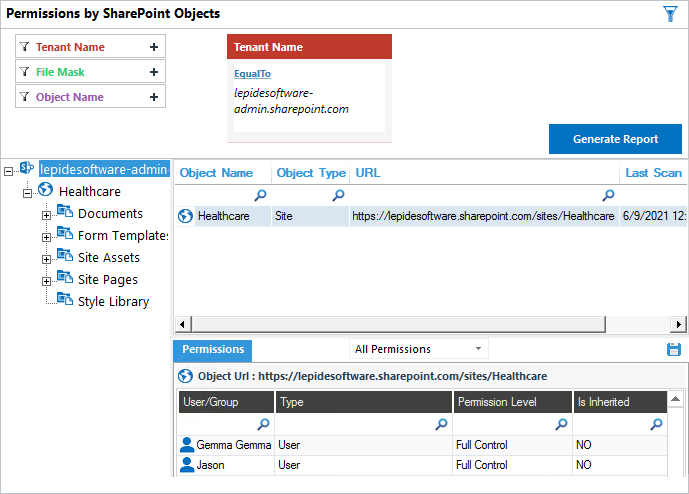Click the Tenant Name red filter header
This screenshot has width=689, height=494.
[x=309, y=47]
